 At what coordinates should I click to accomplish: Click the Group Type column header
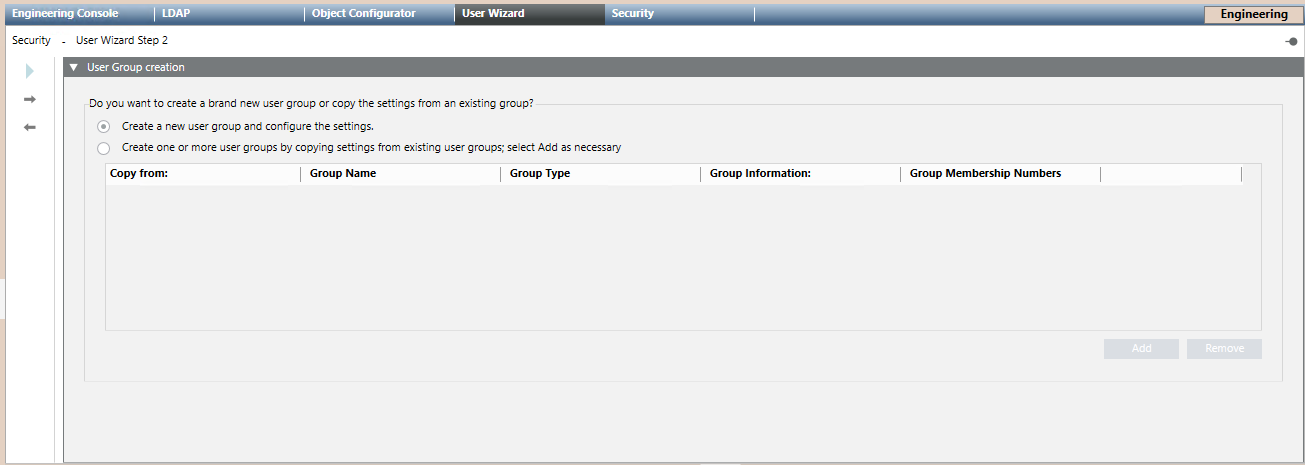tap(540, 174)
